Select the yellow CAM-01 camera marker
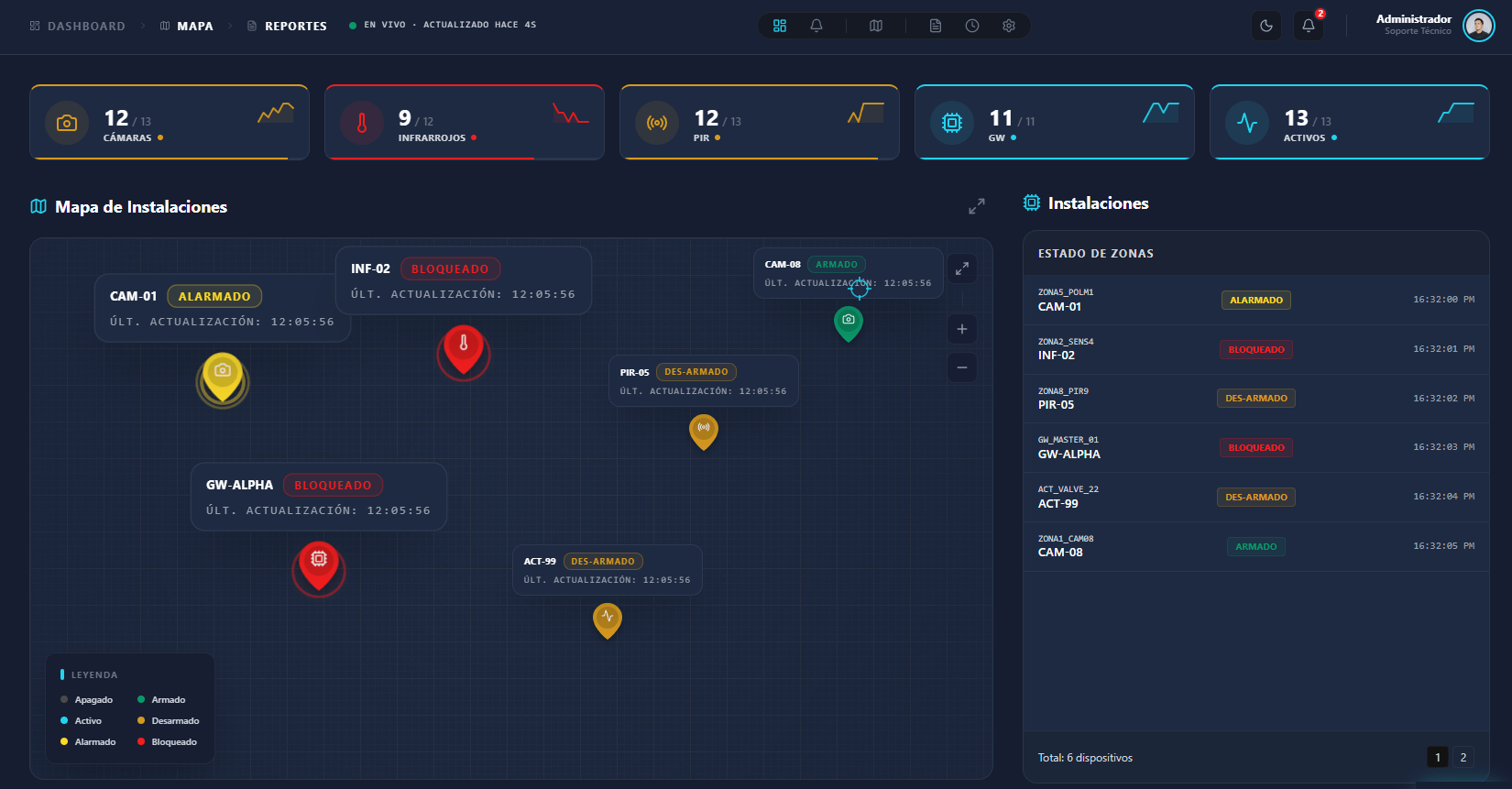Screen dimensions: 1512x789 coord(223,378)
